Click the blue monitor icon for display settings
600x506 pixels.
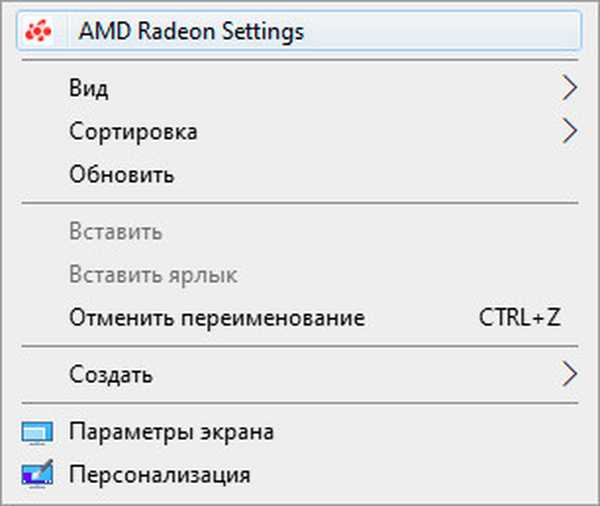(x=37, y=433)
